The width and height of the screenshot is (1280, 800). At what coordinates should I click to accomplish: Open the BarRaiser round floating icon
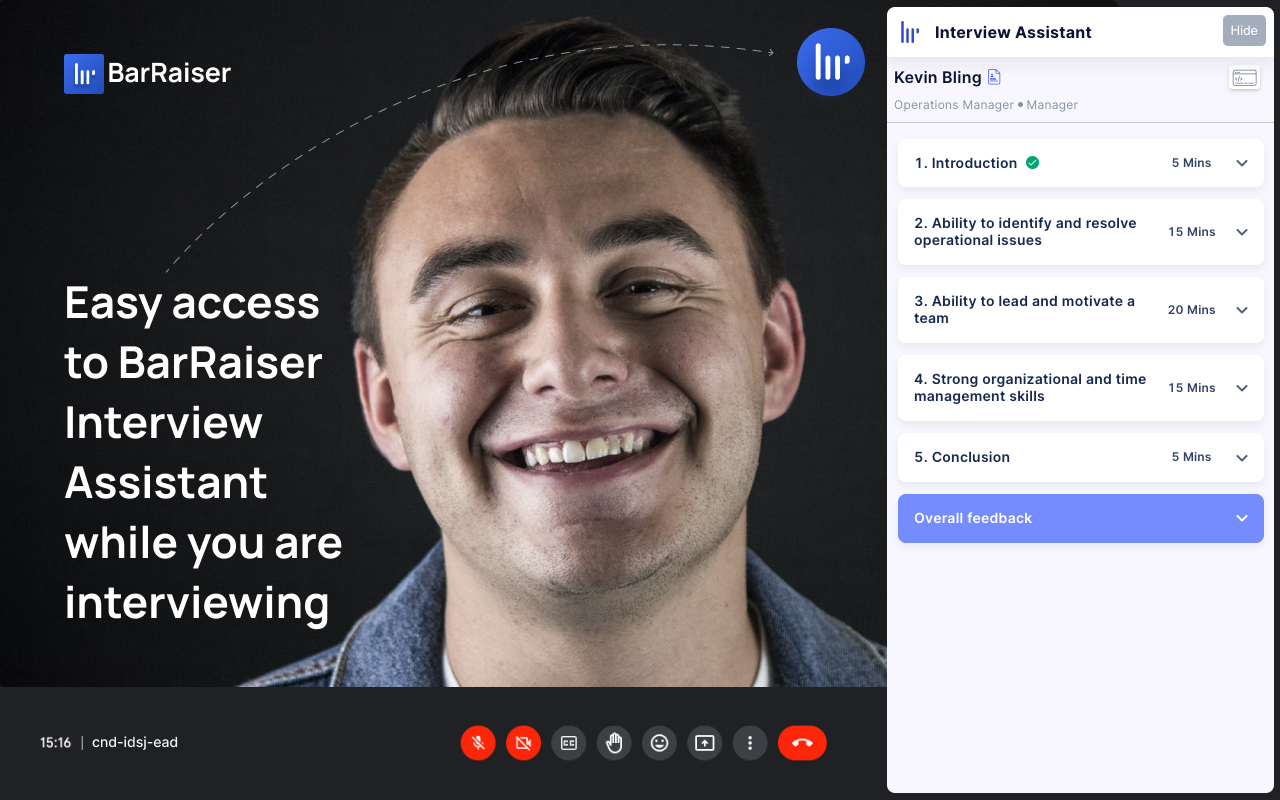coord(831,62)
